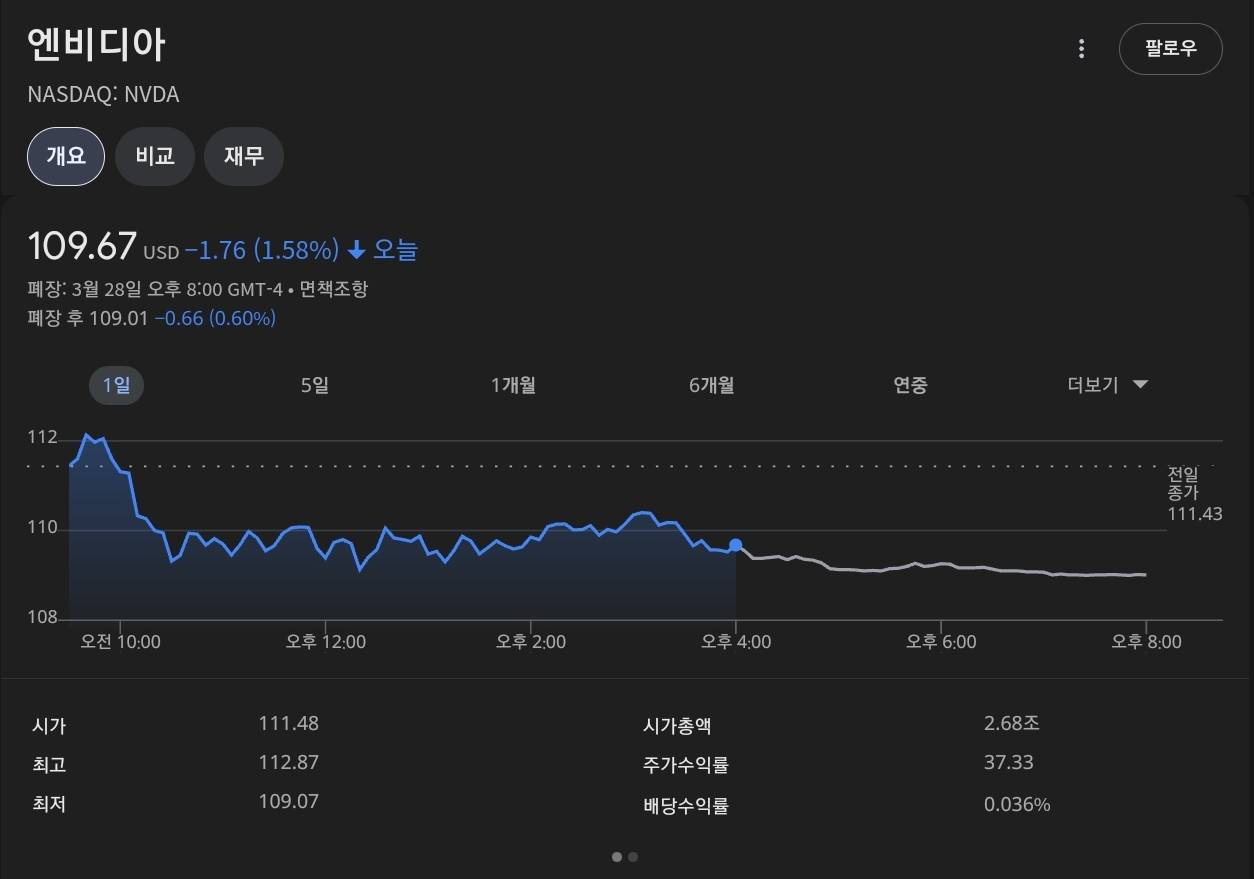Image resolution: width=1254 pixels, height=879 pixels.
Task: Click the 엔비디아 company title
Action: pyautogui.click(x=96, y=45)
